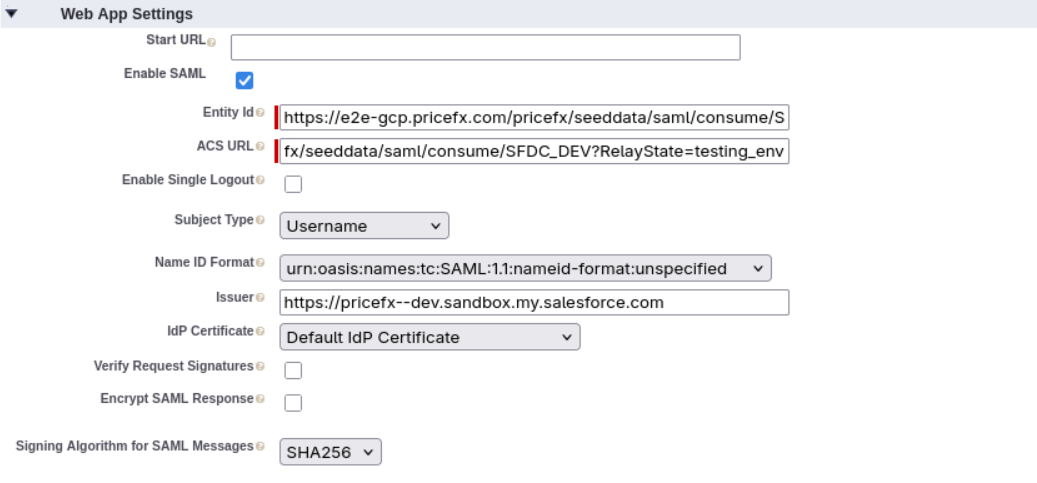Open the Subject Type dropdown

[364, 226]
